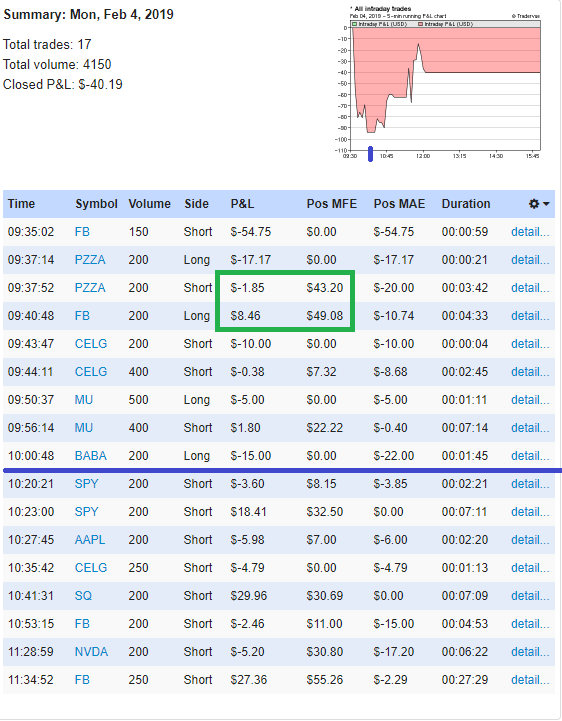Open FB symbol link at 09:40:48
Image resolution: width=562 pixels, height=721 pixels.
pos(82,316)
